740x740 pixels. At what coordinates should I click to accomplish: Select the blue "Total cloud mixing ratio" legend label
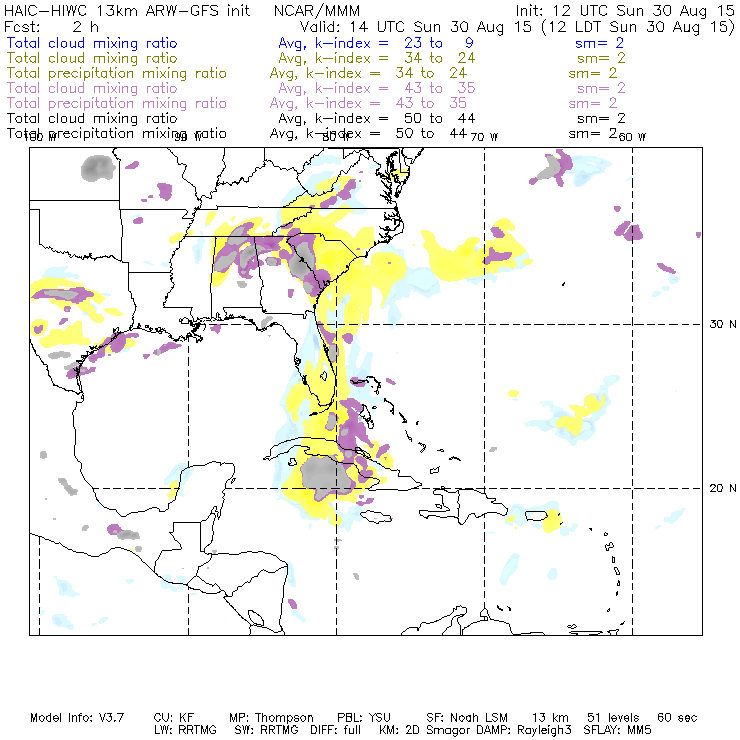pos(92,43)
